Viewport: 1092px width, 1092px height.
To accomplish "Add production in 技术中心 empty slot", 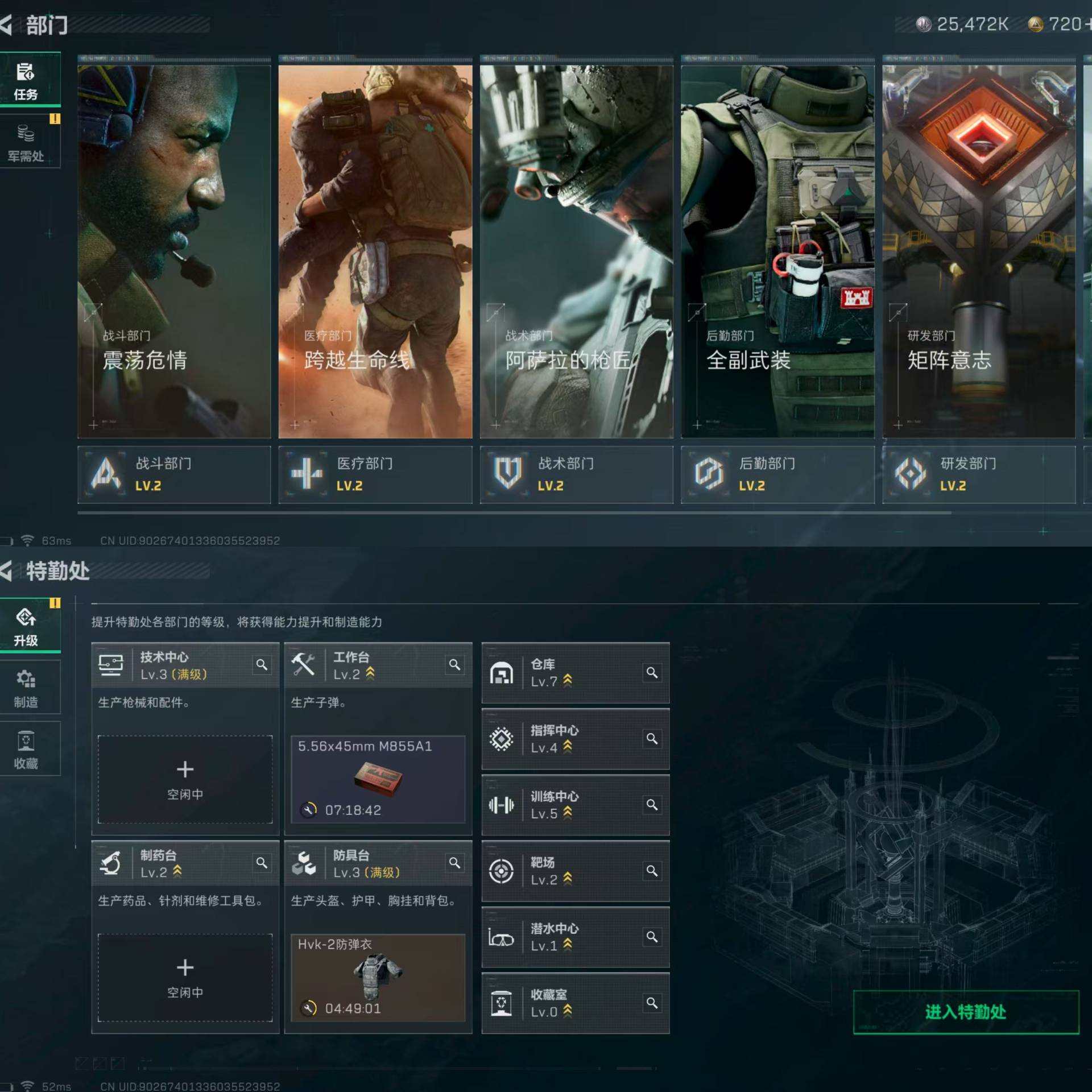I will (x=185, y=779).
